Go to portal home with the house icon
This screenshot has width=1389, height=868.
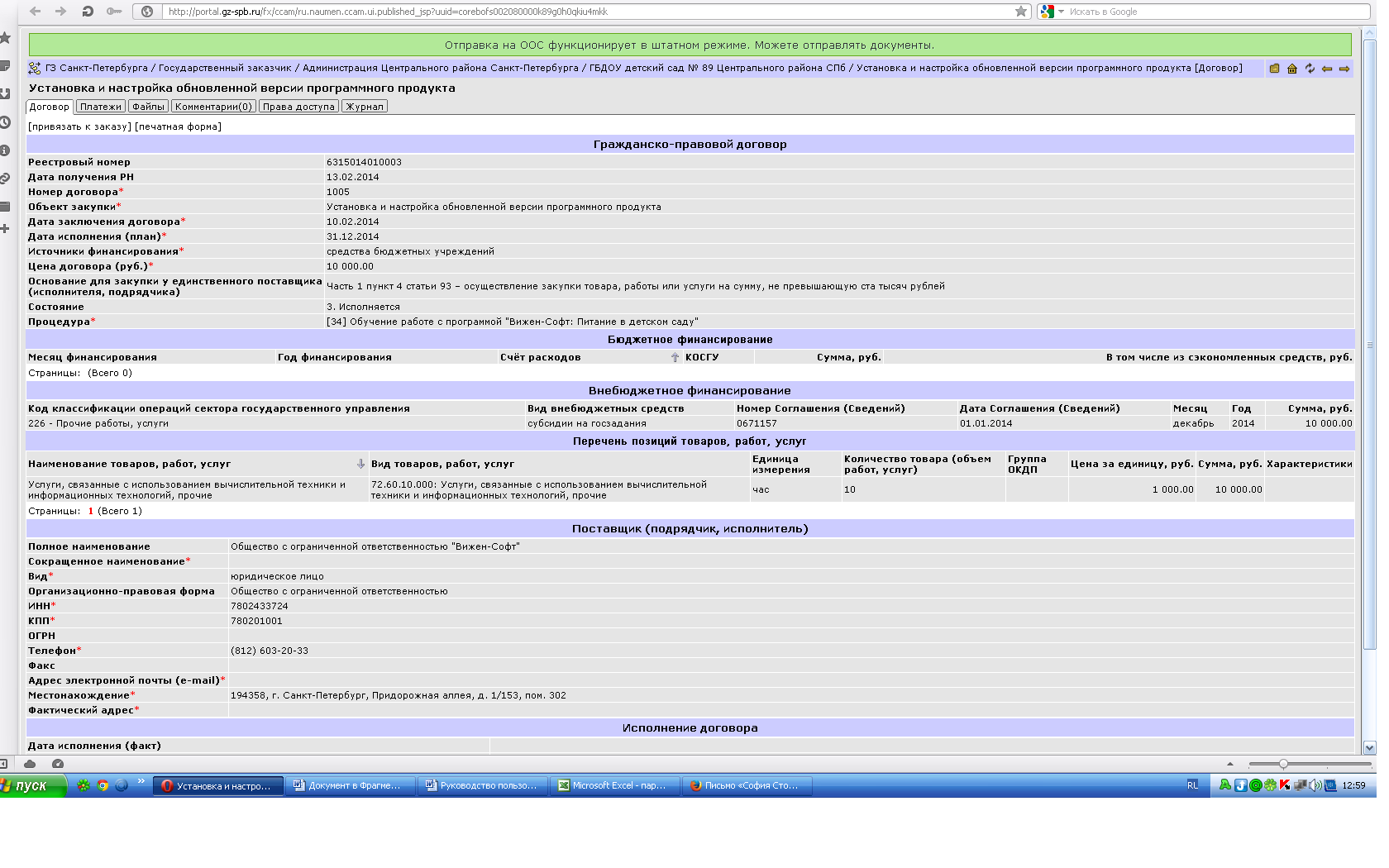(x=1292, y=69)
